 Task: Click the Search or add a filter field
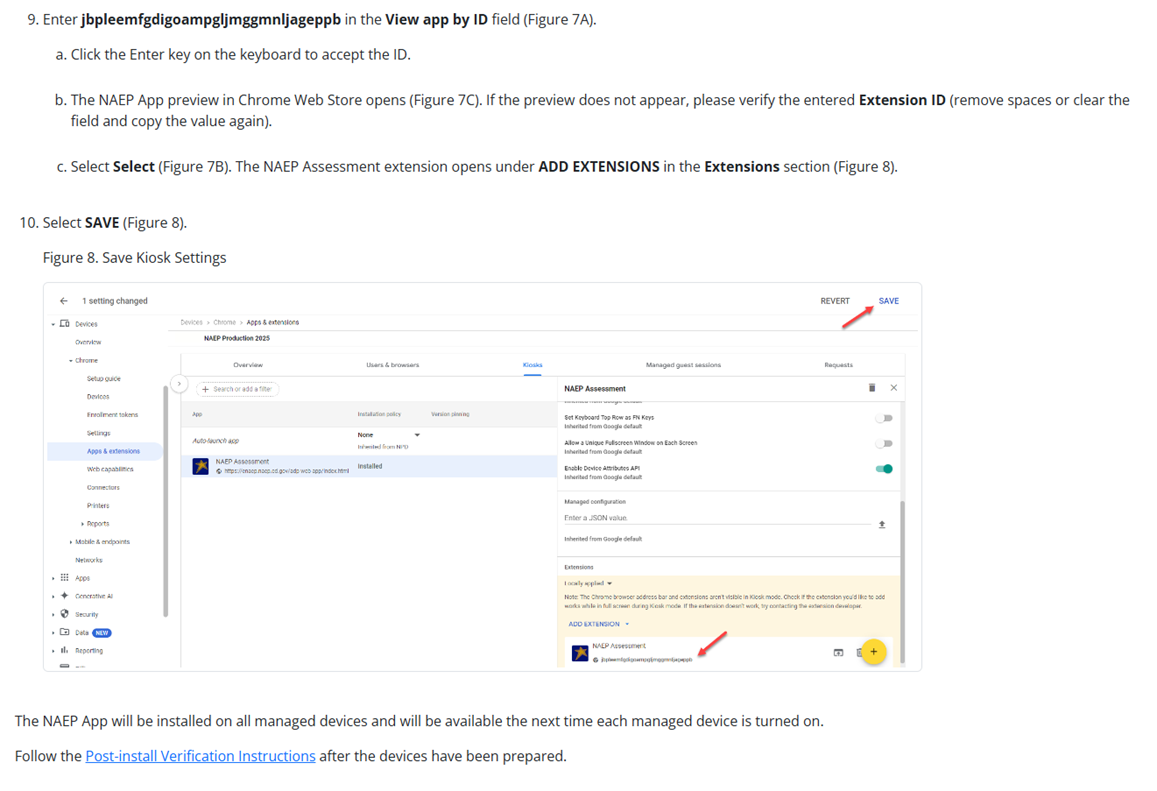(238, 389)
